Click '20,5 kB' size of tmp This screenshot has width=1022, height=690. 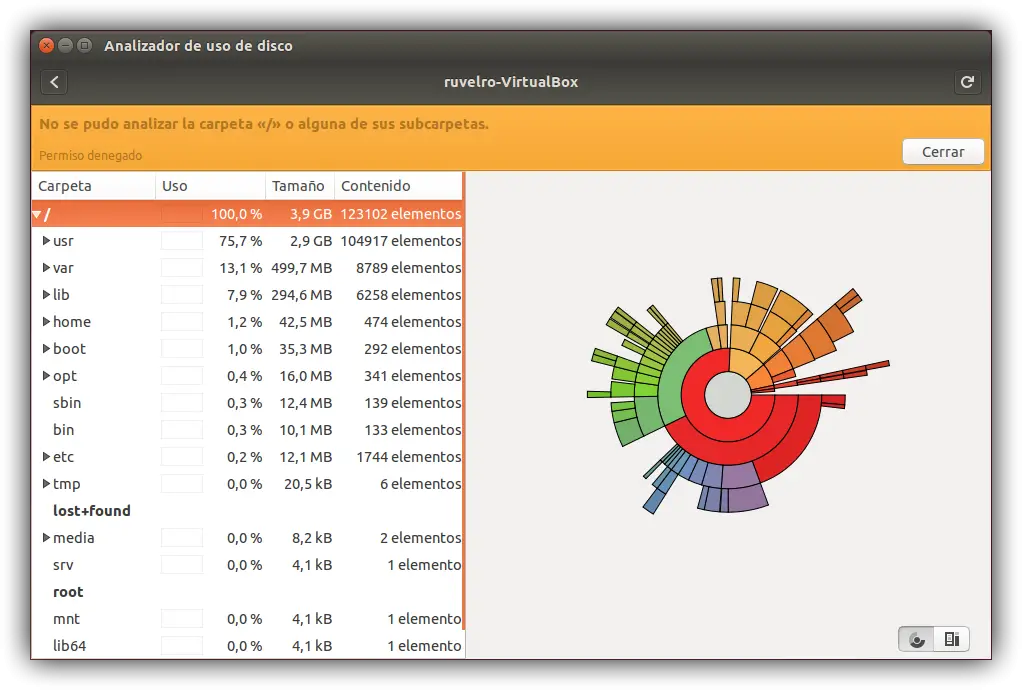pos(308,484)
